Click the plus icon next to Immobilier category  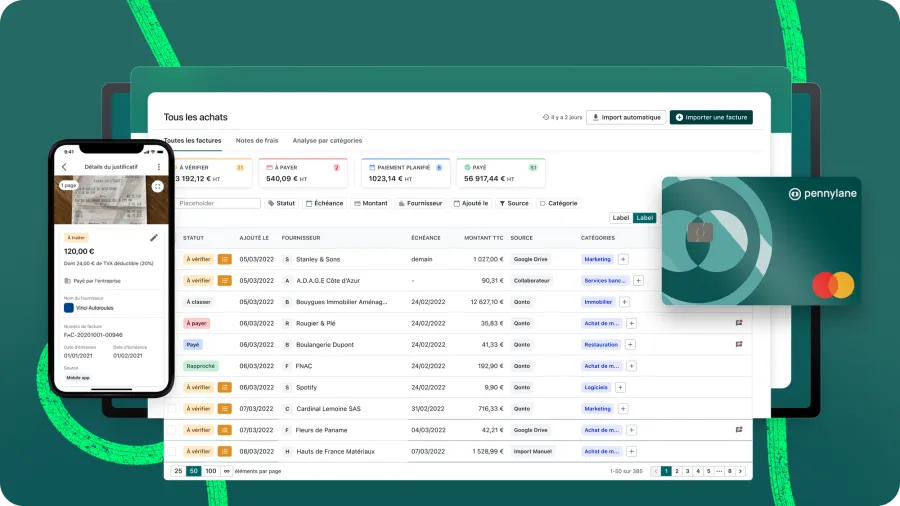pos(625,301)
